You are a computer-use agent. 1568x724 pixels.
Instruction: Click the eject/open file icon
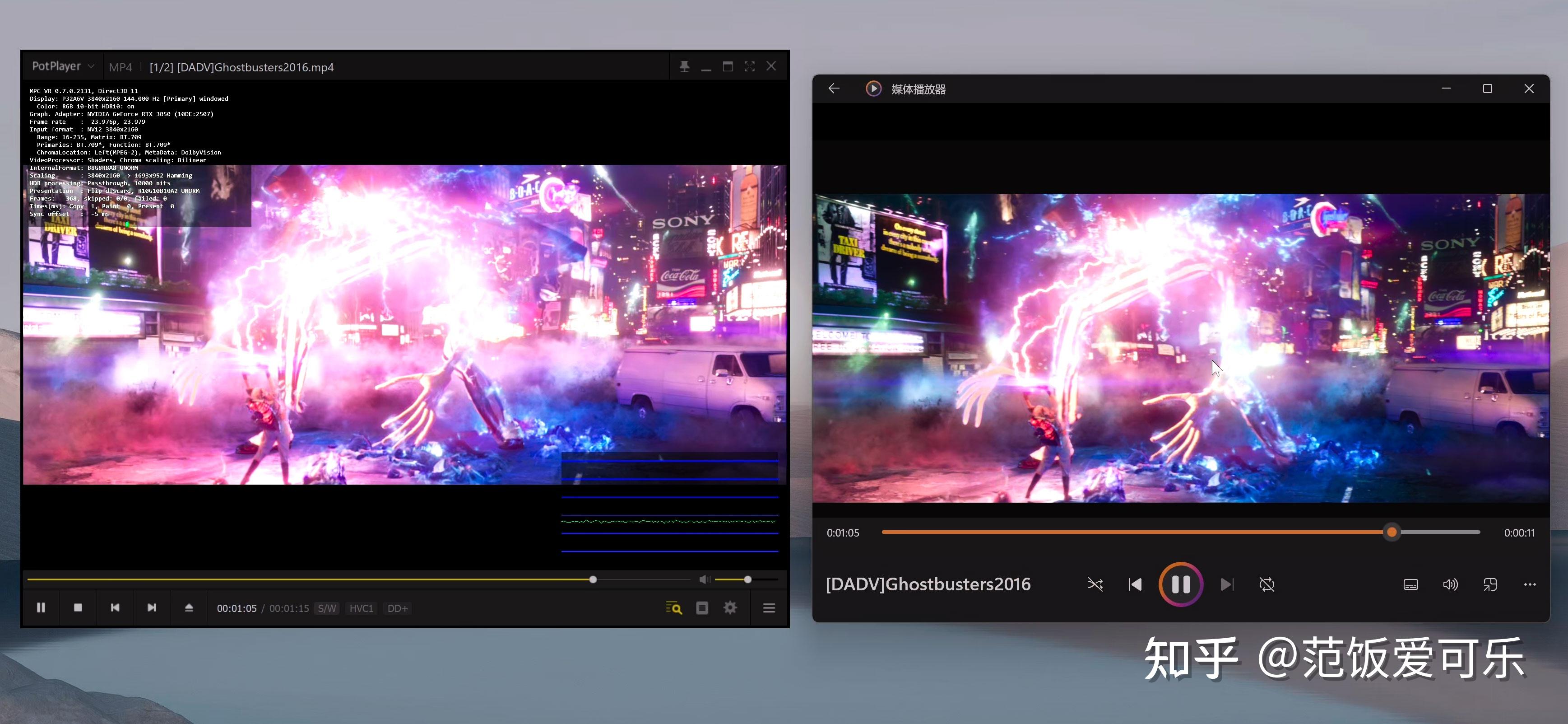[x=189, y=607]
